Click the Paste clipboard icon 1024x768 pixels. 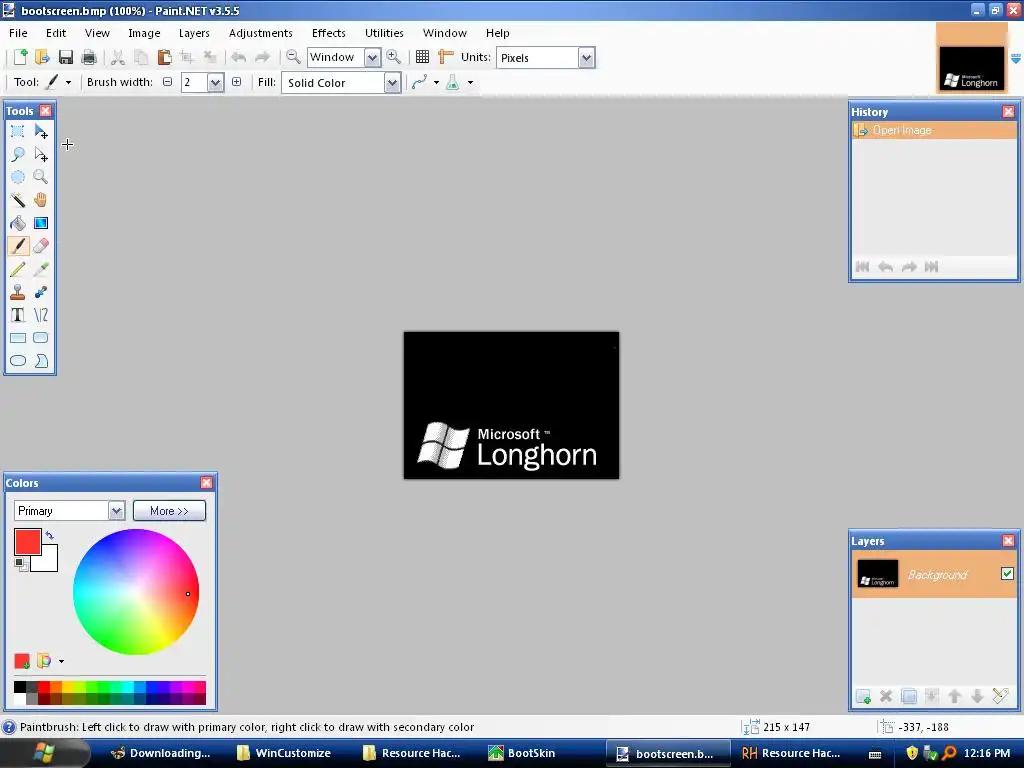pos(164,57)
